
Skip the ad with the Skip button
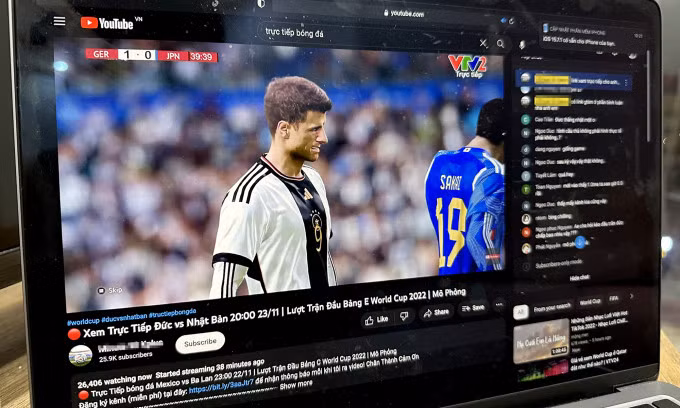pyautogui.click(x=110, y=290)
